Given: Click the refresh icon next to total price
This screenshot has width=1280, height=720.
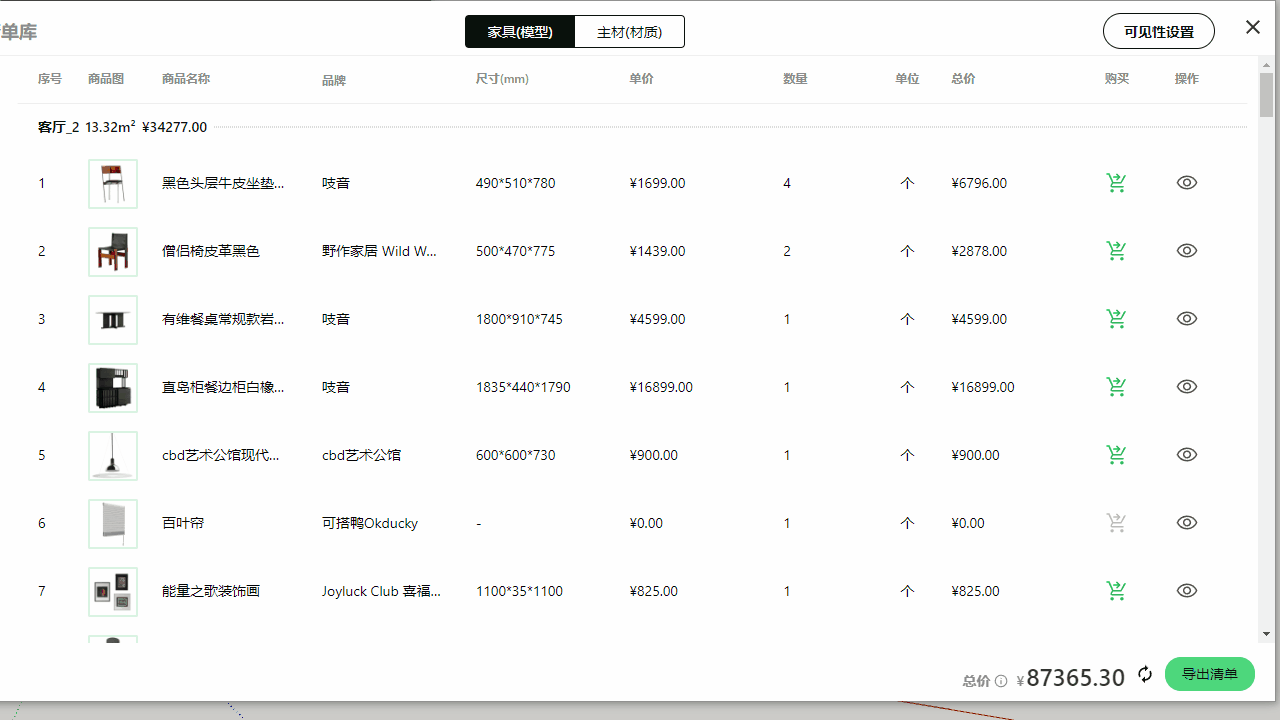Looking at the screenshot, I should coord(1145,676).
